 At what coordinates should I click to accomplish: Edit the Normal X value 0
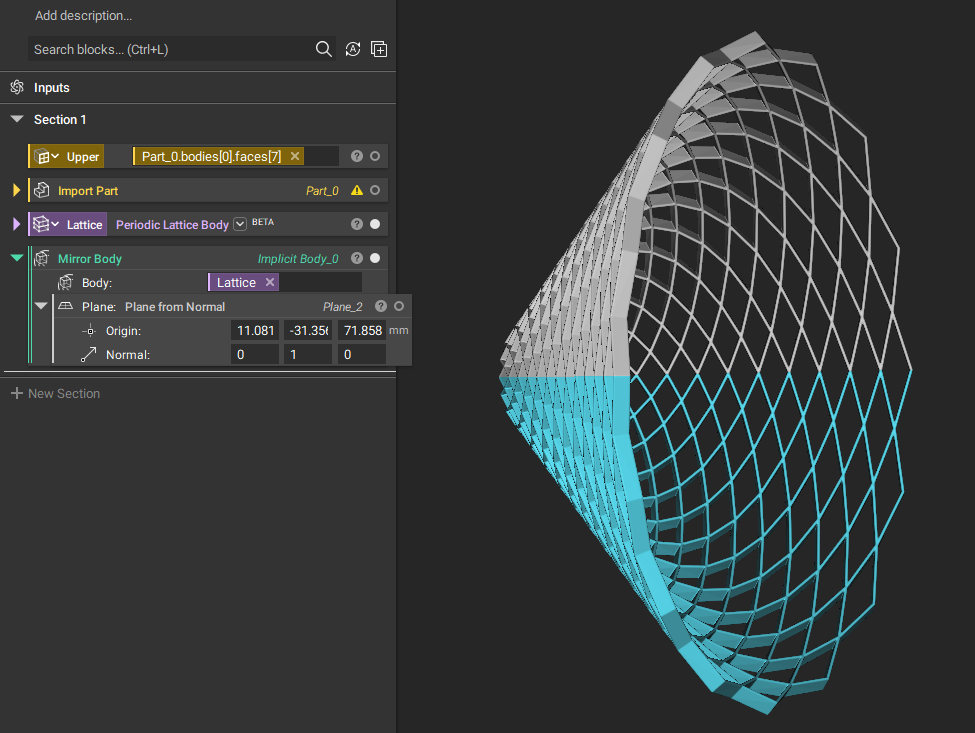click(256, 354)
